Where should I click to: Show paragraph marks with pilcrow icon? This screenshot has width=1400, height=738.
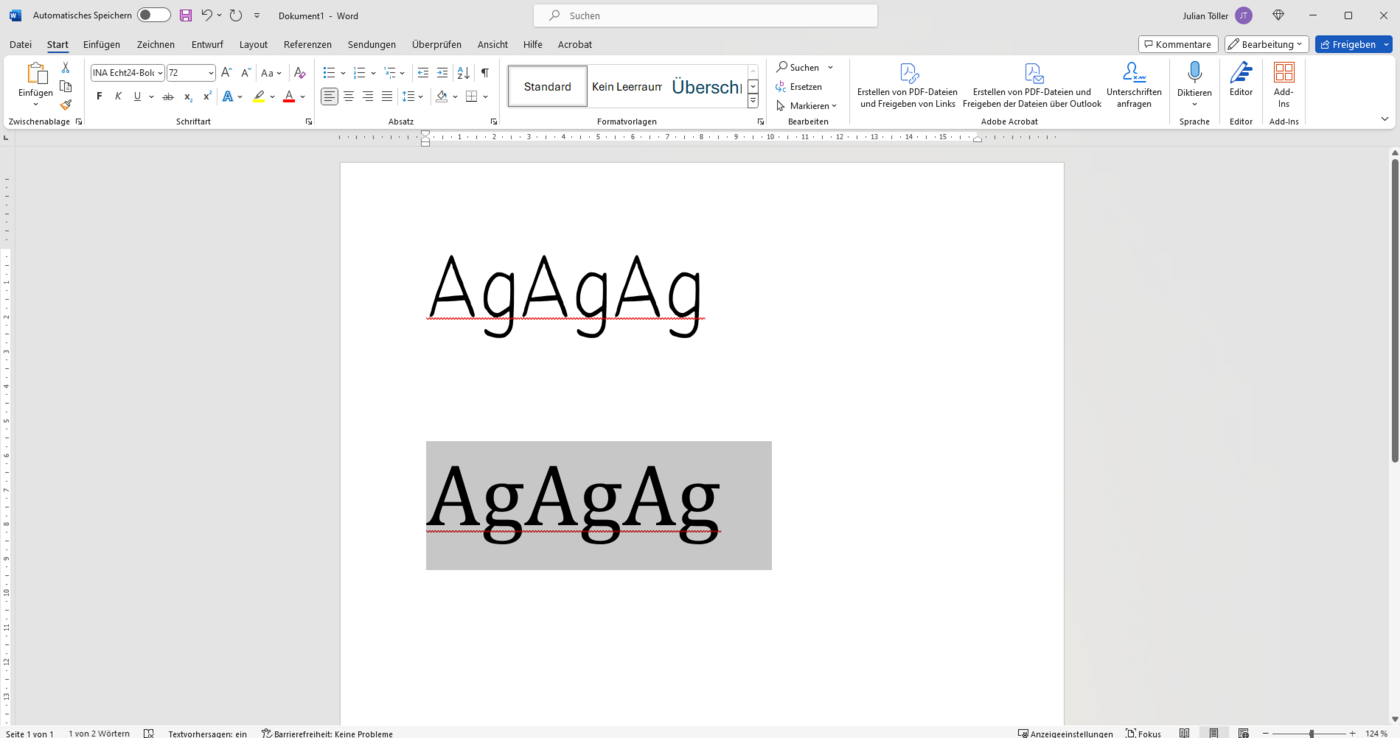point(485,73)
